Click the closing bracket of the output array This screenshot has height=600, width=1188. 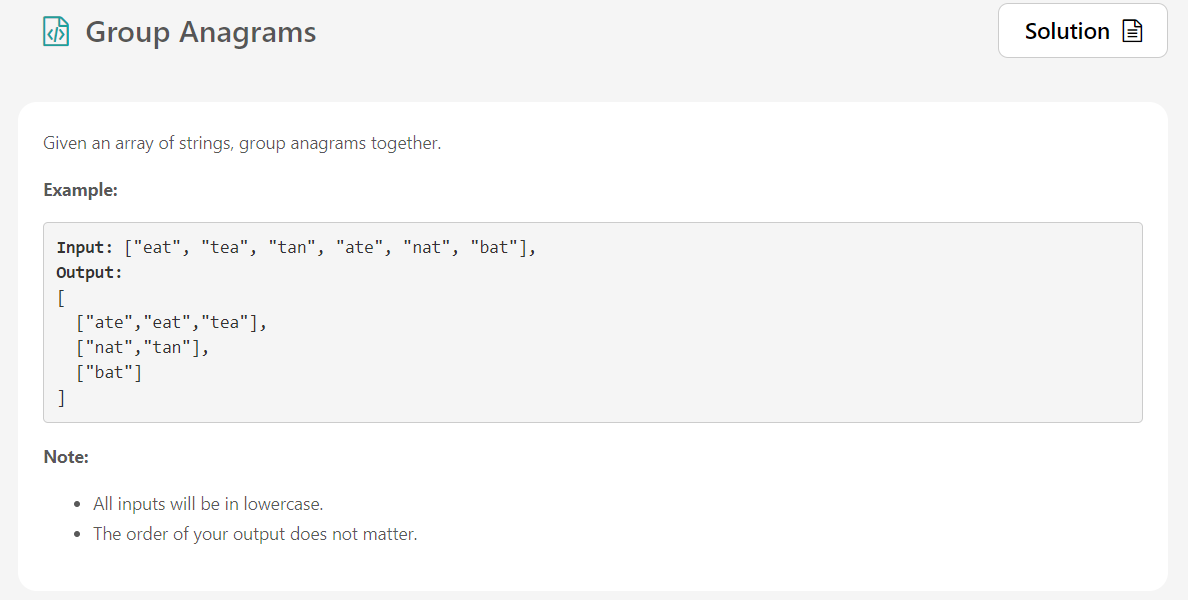[x=61, y=398]
